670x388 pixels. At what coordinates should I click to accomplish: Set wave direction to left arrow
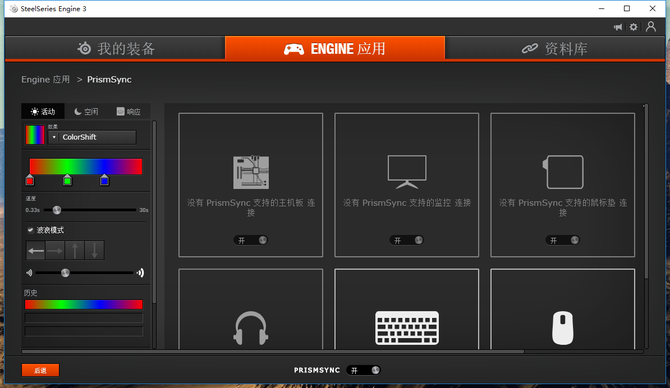pyautogui.click(x=36, y=250)
